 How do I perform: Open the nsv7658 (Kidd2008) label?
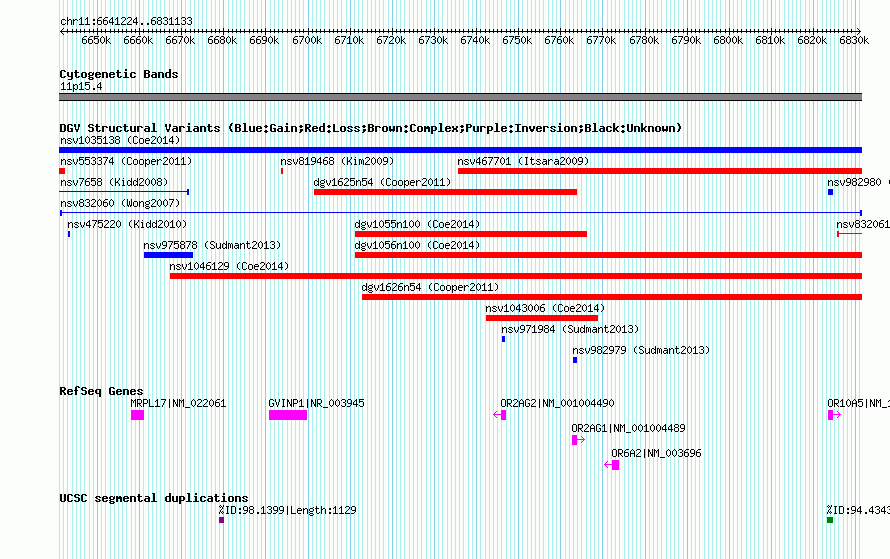click(x=114, y=182)
